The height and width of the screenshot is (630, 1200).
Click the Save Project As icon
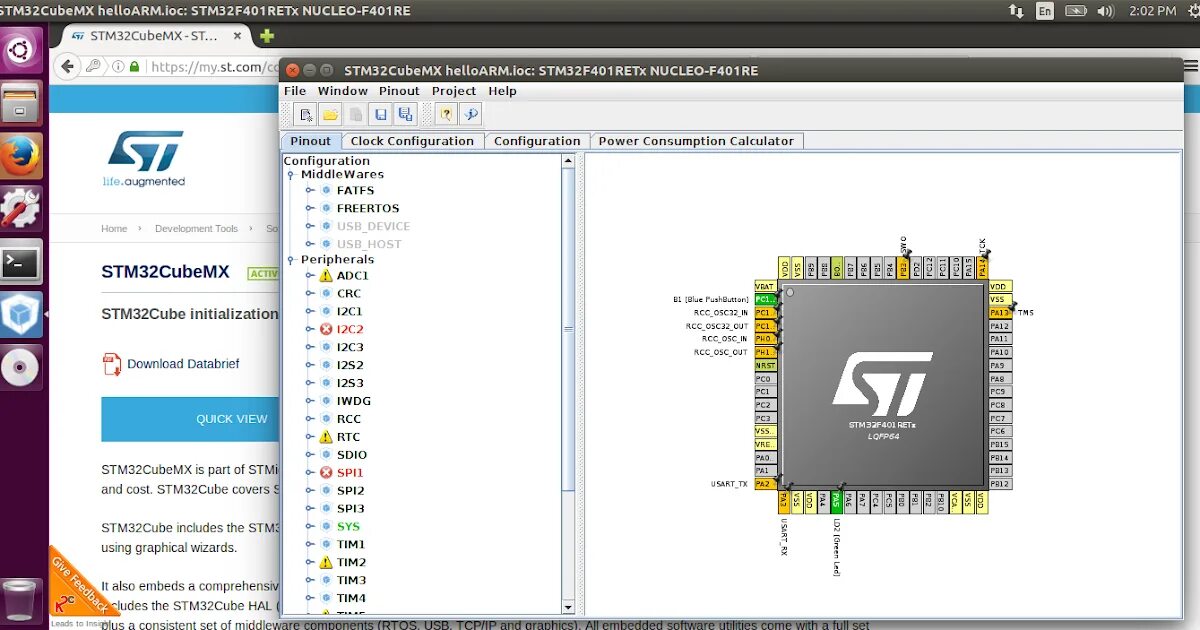click(x=404, y=114)
